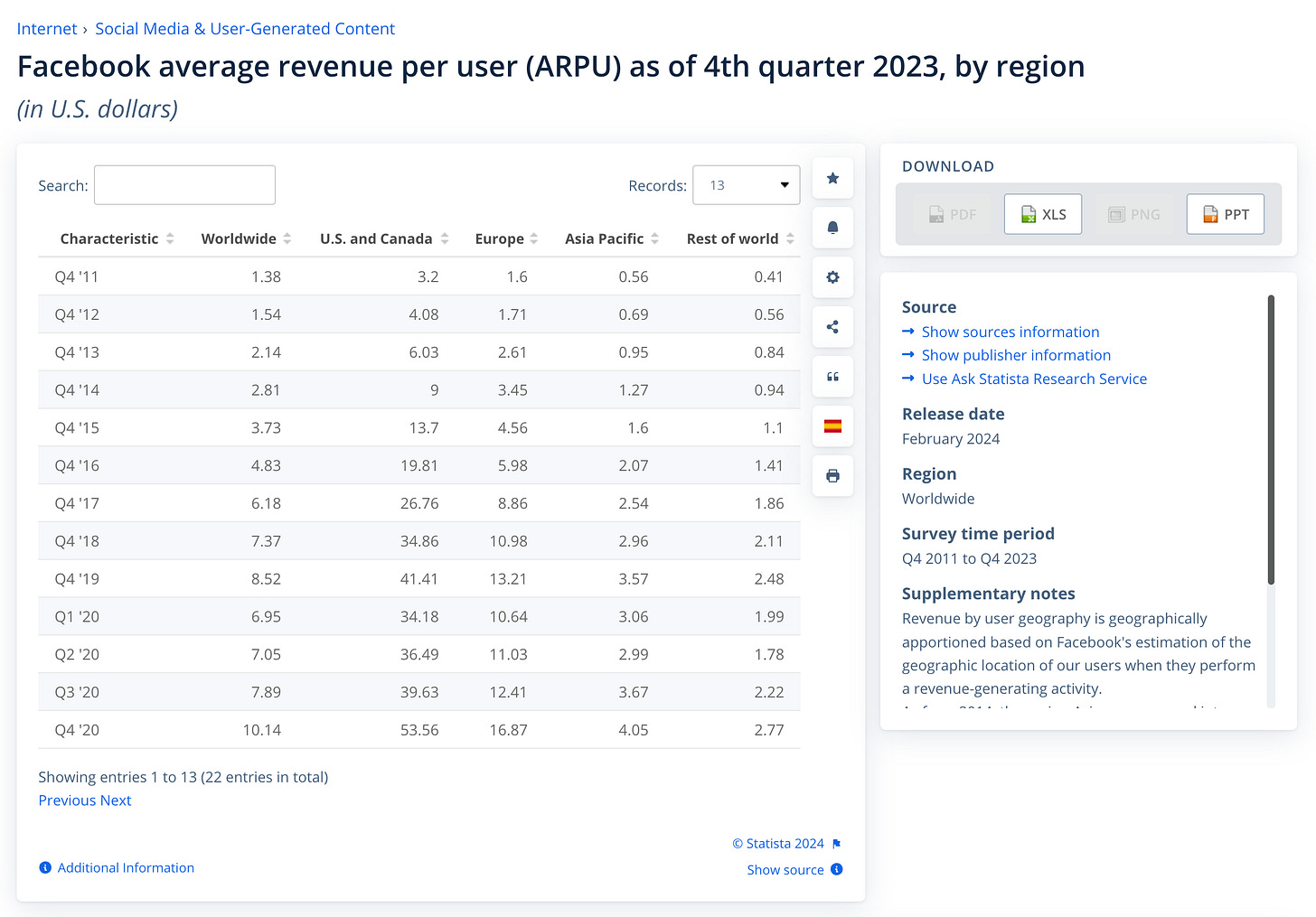Click the info icon beside Additional Information

coord(45,867)
